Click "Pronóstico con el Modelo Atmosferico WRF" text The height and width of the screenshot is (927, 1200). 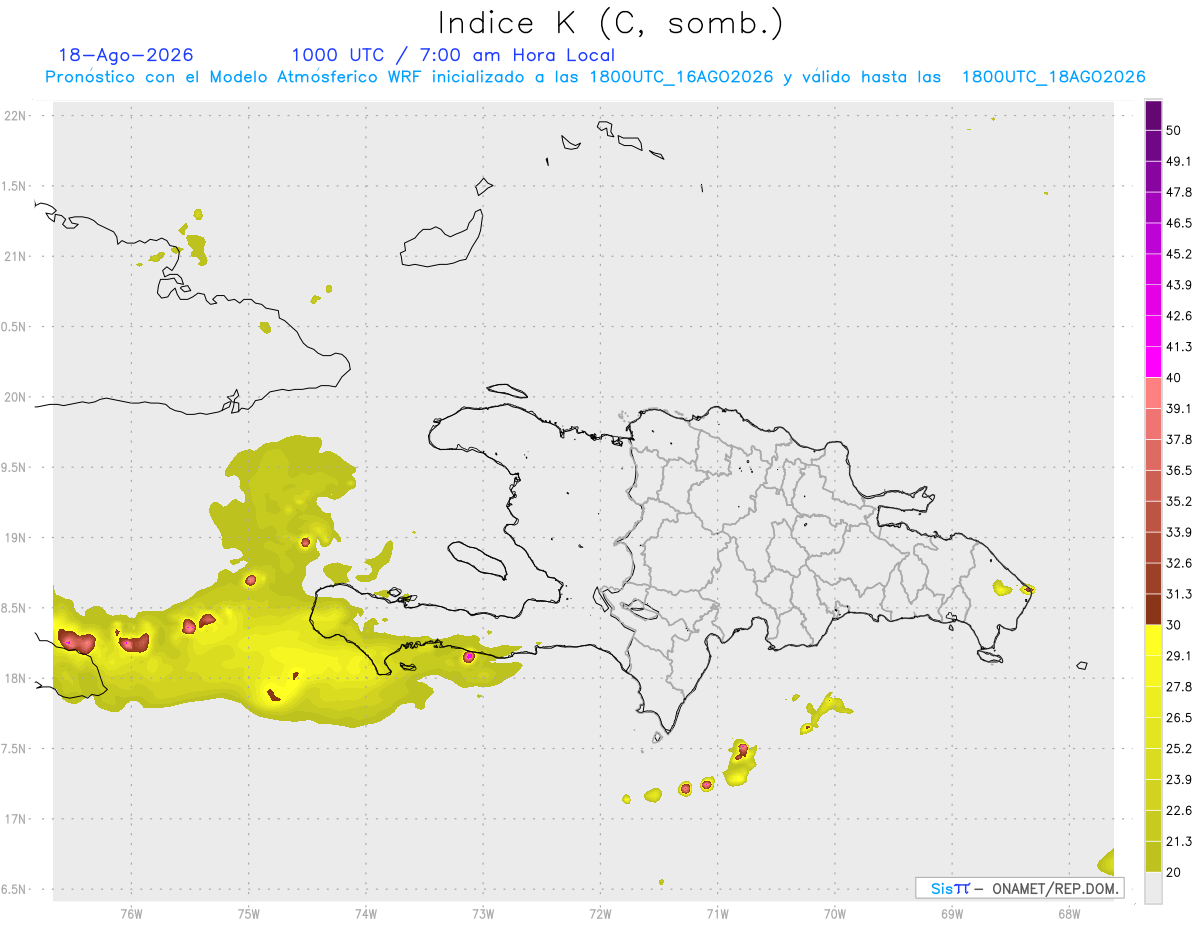(235, 77)
